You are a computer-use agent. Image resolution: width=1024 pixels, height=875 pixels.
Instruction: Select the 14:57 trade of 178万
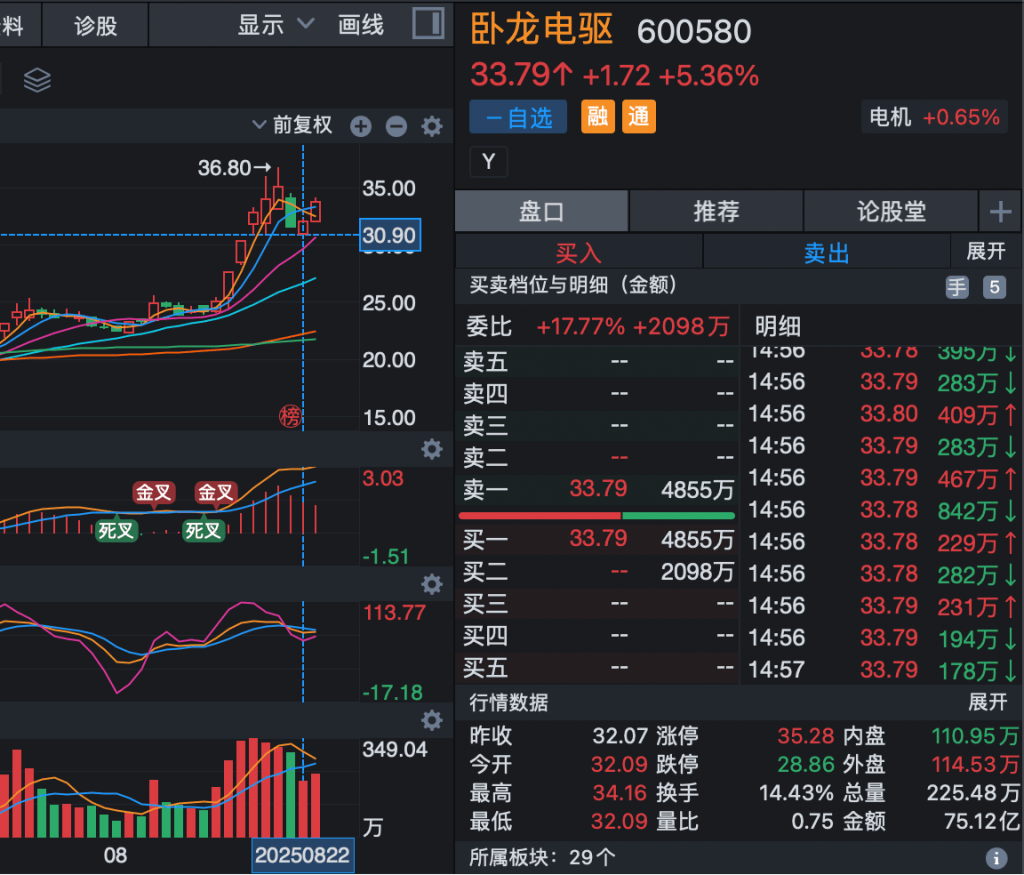[882, 670]
